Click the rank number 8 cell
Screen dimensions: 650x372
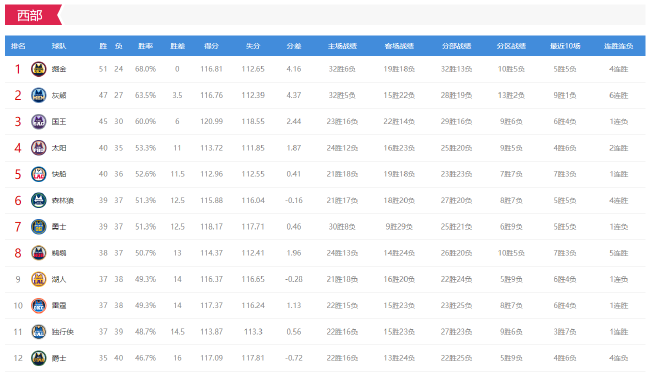[18, 253]
